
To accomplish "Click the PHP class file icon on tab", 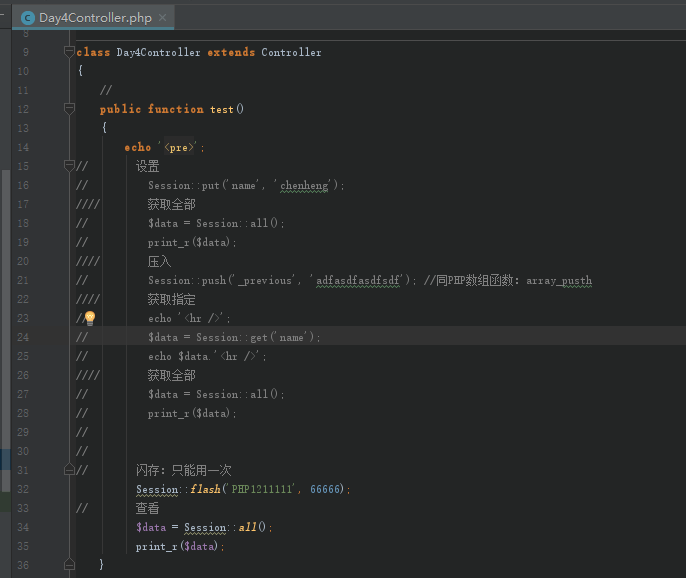I will (x=27, y=18).
